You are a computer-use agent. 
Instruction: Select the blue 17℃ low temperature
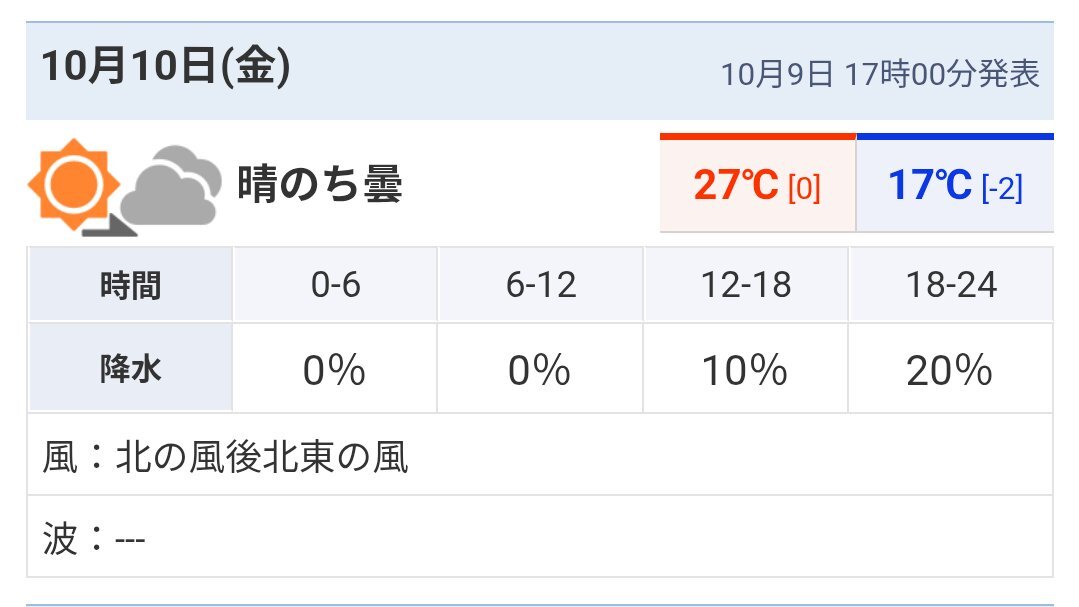click(930, 185)
